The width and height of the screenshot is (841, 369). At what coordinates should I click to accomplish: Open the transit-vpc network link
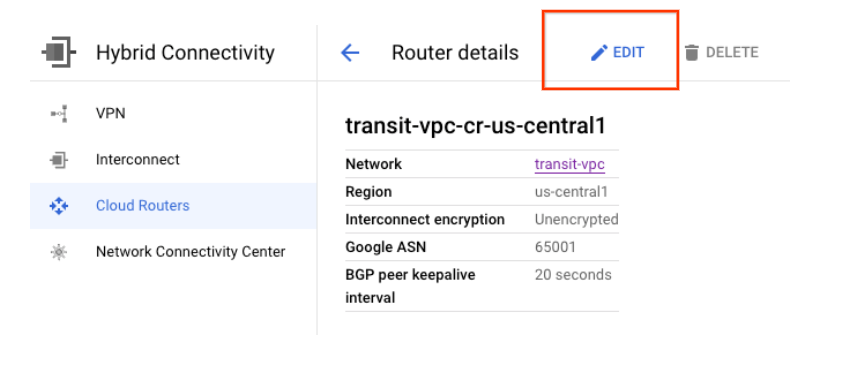click(570, 164)
